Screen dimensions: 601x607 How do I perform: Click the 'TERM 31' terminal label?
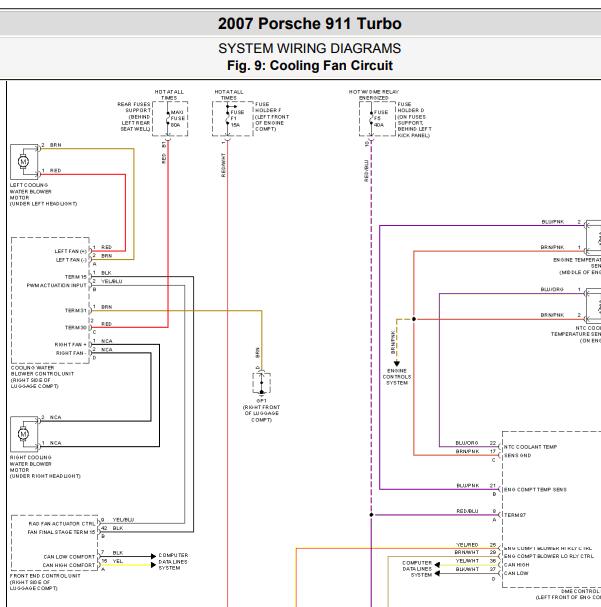76,310
